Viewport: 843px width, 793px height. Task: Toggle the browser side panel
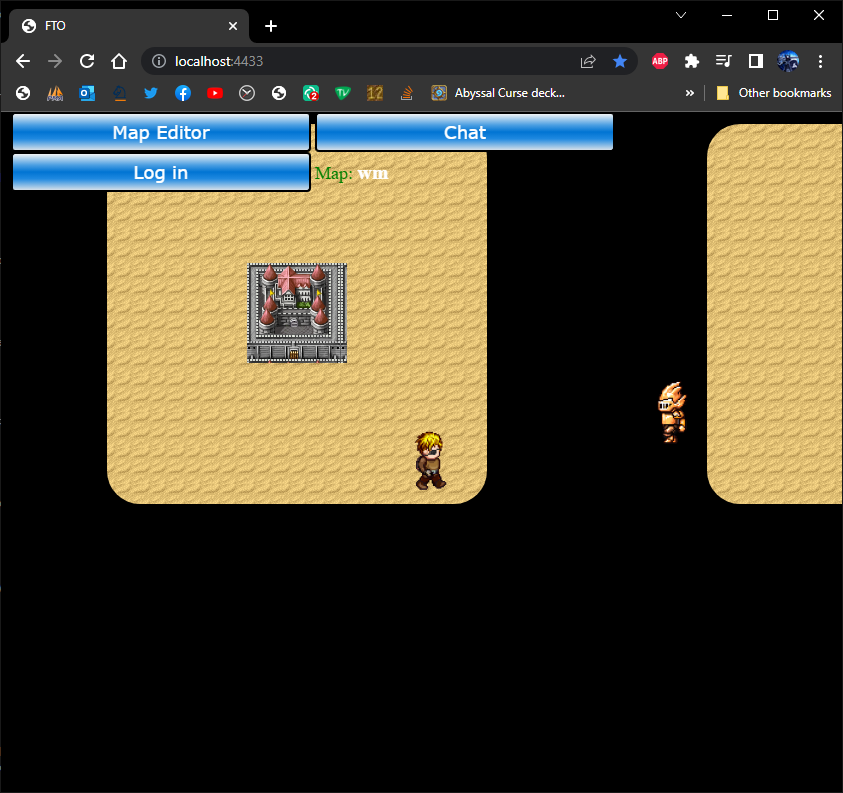click(x=756, y=61)
